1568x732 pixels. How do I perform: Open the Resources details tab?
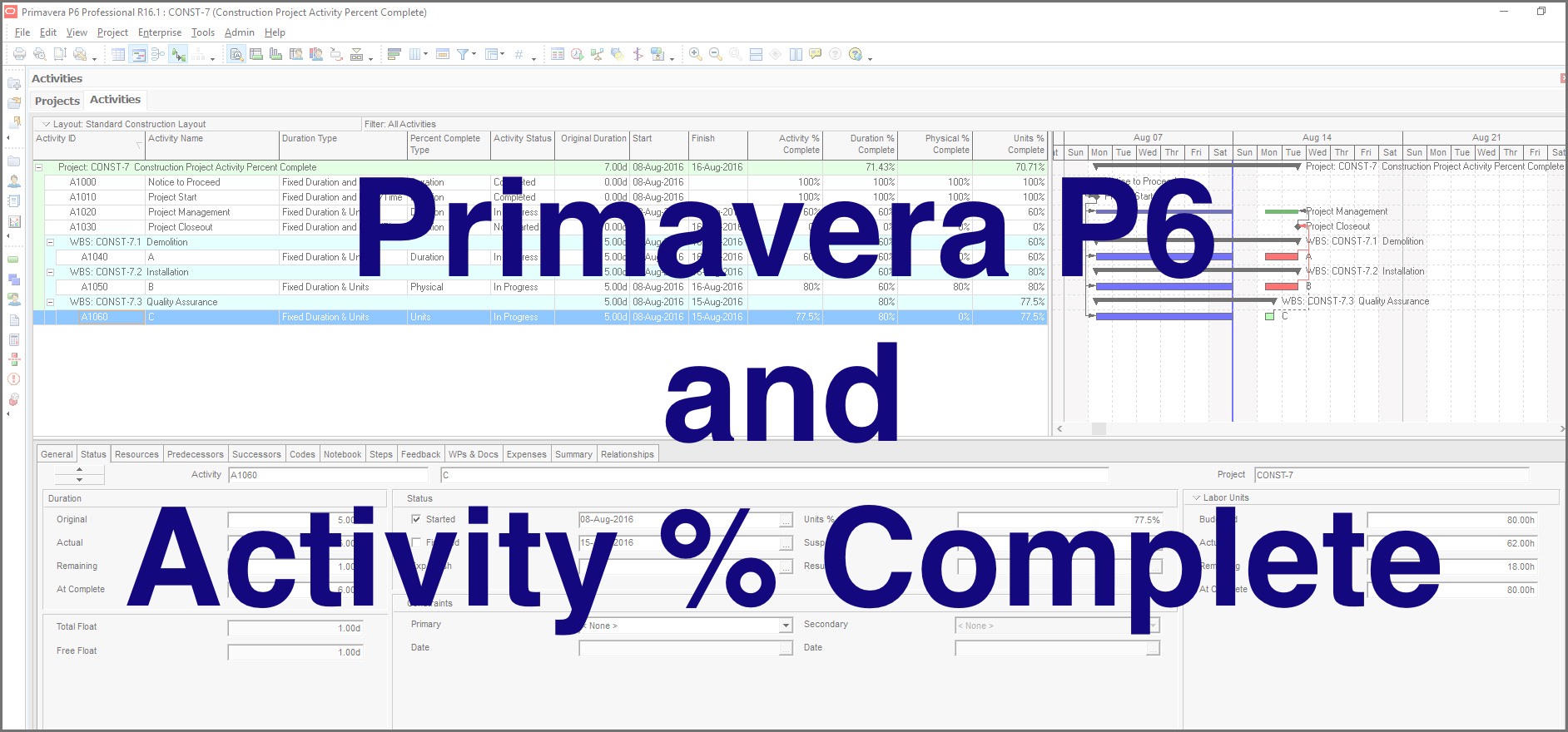pyautogui.click(x=136, y=454)
